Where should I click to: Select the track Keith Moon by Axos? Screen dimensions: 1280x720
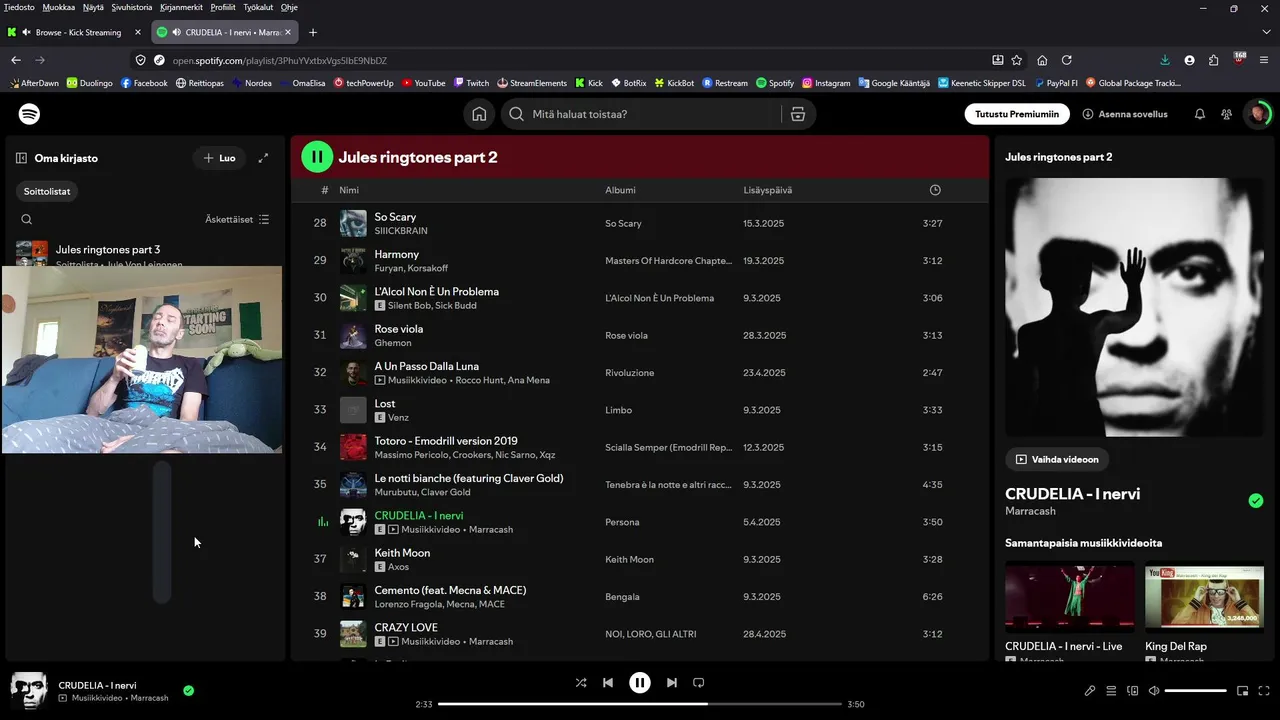[640, 559]
